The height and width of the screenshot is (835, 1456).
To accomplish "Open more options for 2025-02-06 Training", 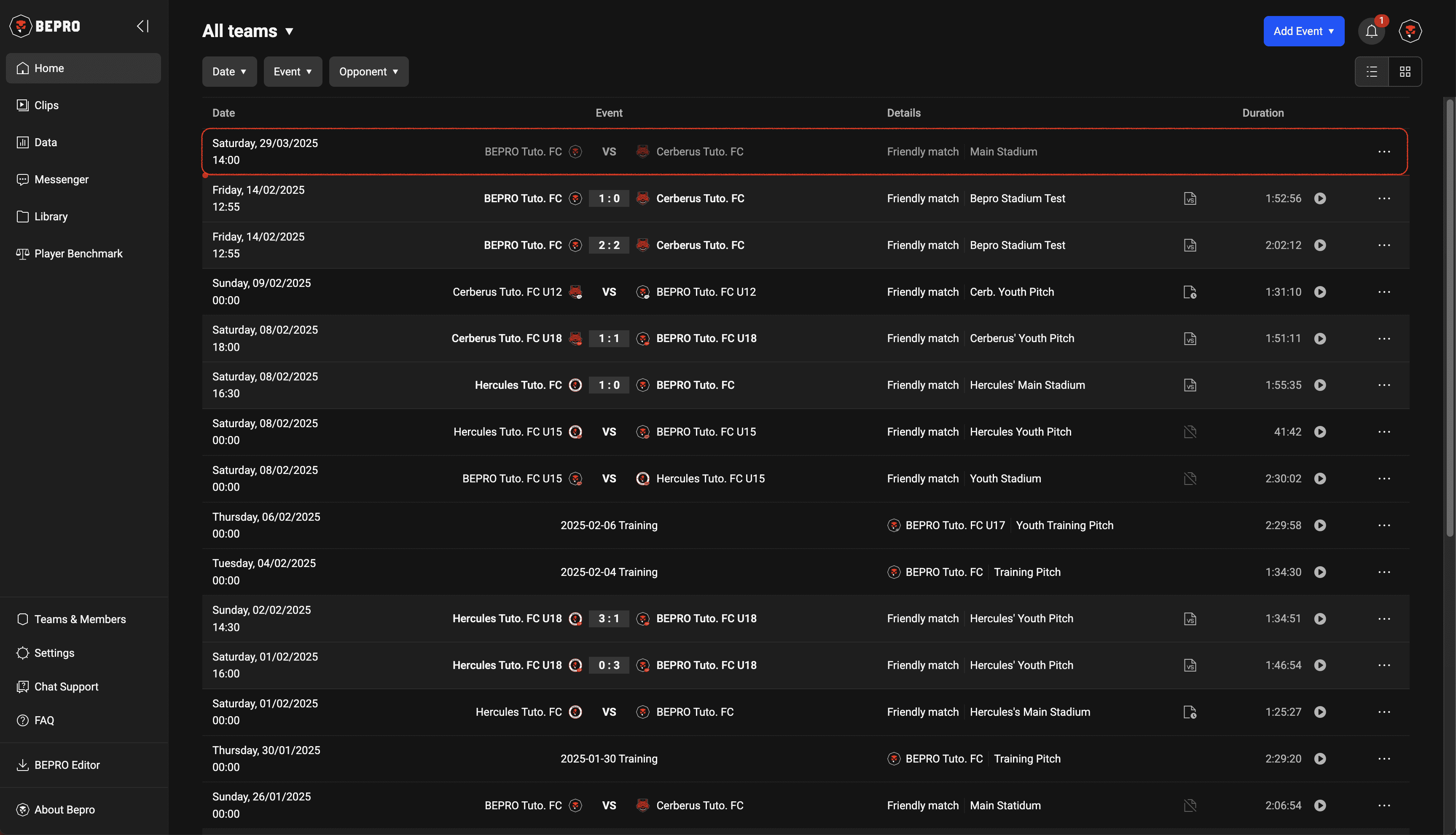I will tap(1384, 525).
